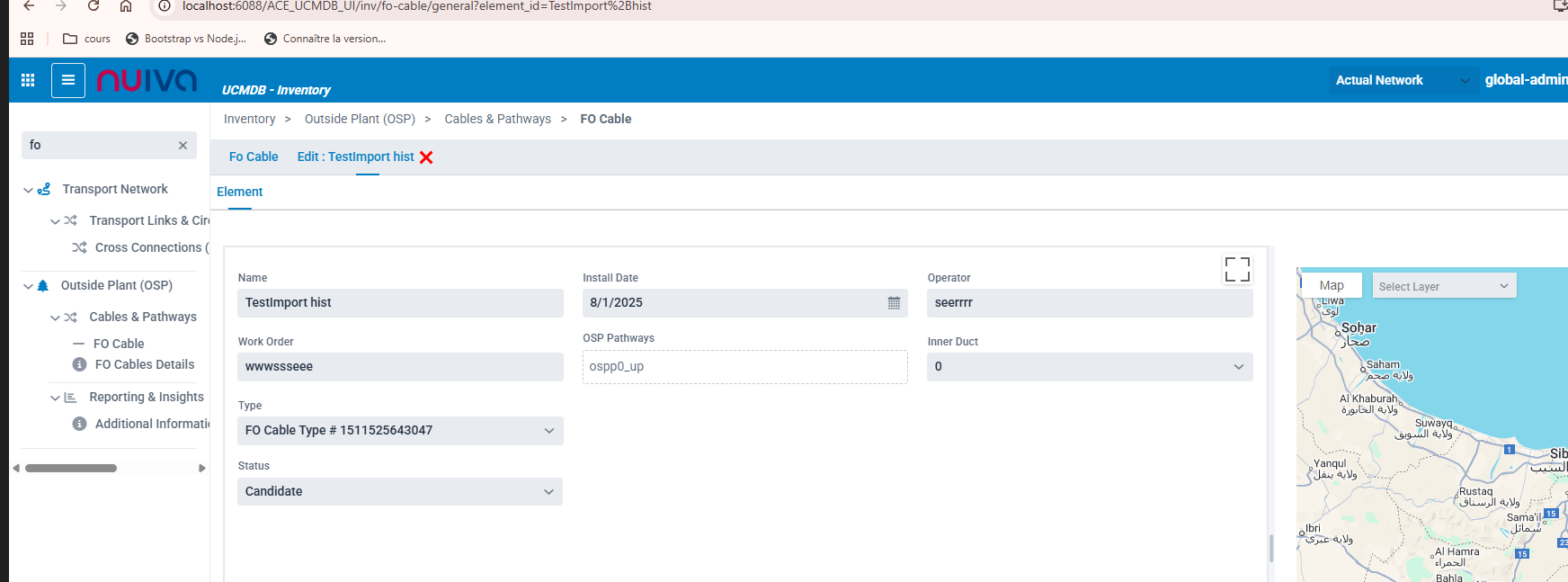This screenshot has width=1568, height=582.
Task: Clear the sidebar search field
Action: (183, 146)
